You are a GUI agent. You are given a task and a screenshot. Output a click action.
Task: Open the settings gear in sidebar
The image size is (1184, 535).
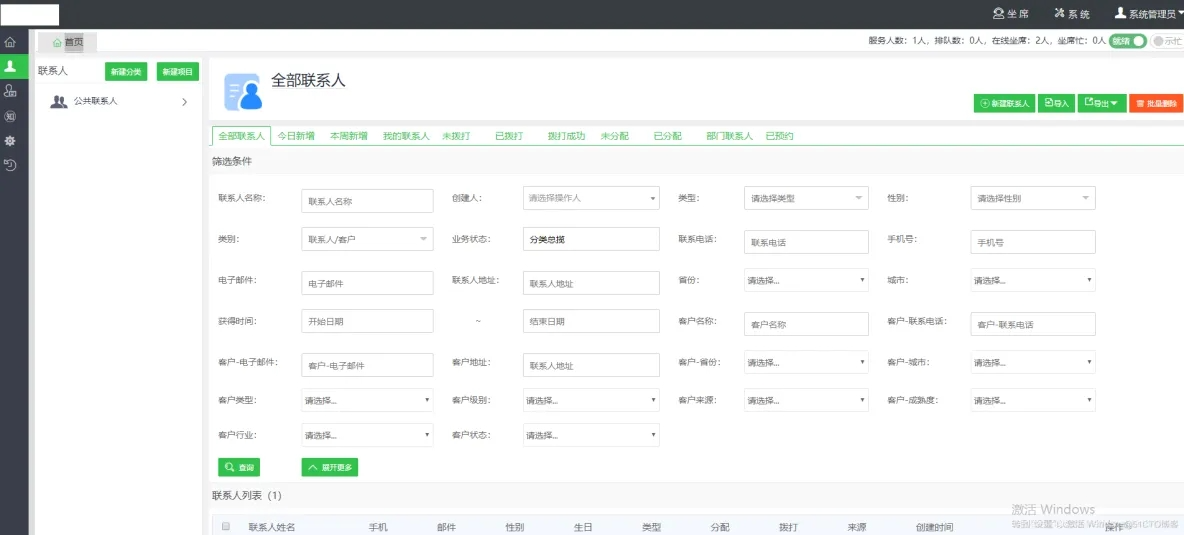[x=10, y=141]
